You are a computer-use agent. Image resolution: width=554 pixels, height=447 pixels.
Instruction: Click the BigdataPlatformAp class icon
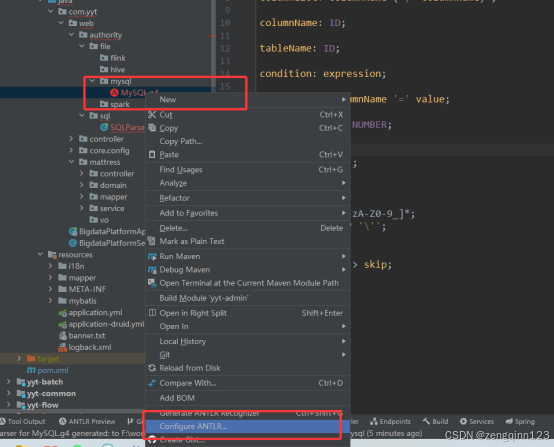pos(73,231)
